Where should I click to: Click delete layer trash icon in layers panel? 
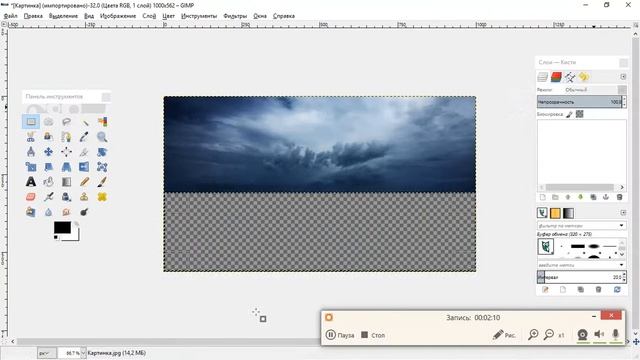click(x=619, y=197)
